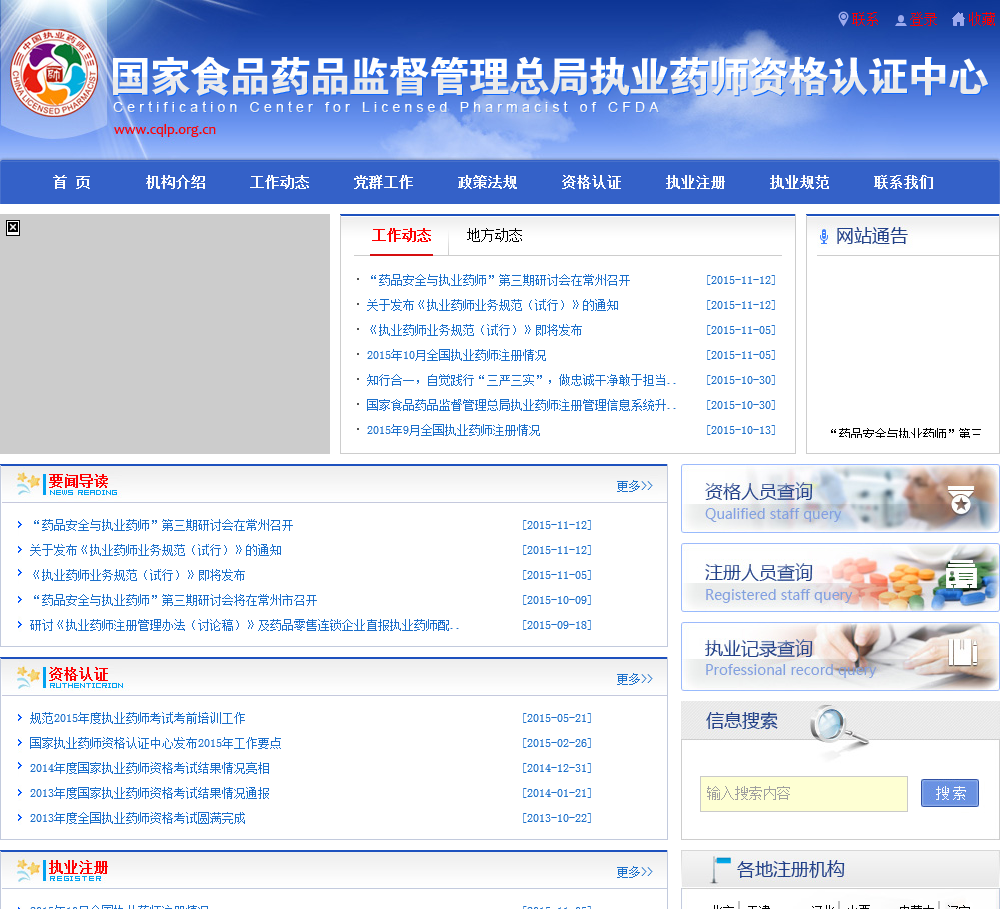Open the 执业注册 navigation menu item
Image resolution: width=1000 pixels, height=909 pixels.
tap(695, 182)
